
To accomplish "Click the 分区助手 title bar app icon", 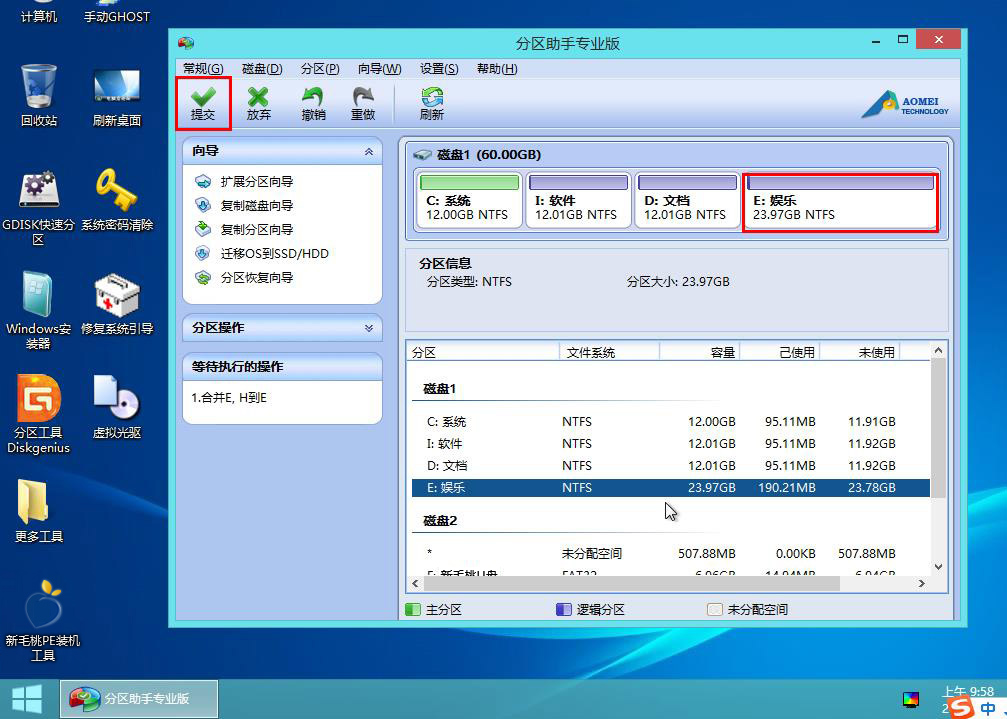I will click(x=186, y=43).
